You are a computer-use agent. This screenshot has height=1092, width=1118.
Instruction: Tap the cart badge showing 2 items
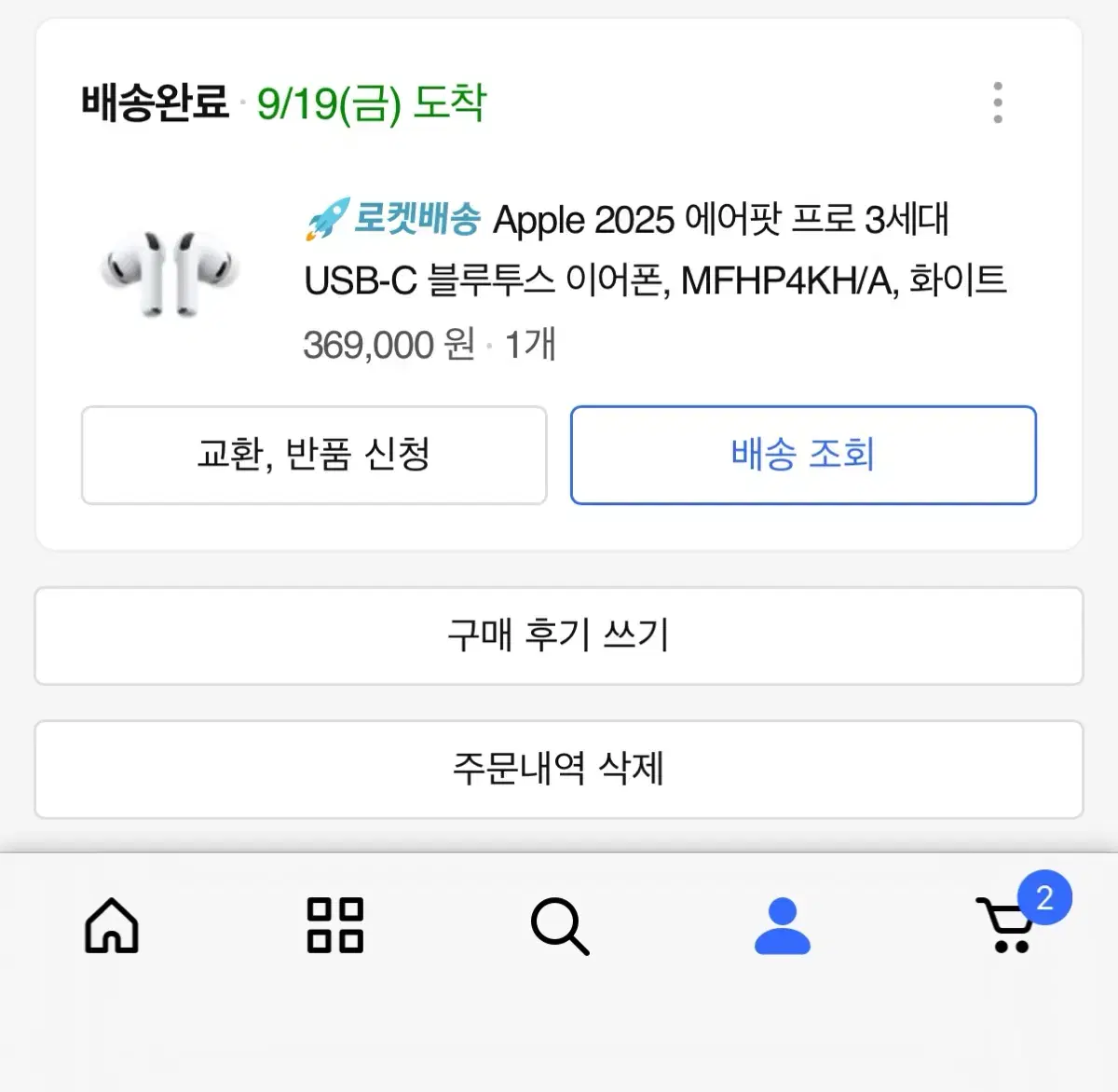1045,897
